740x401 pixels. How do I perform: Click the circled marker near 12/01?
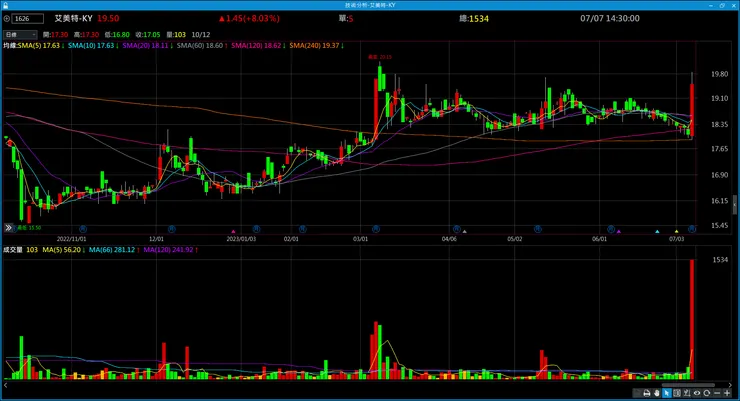(x=172, y=229)
